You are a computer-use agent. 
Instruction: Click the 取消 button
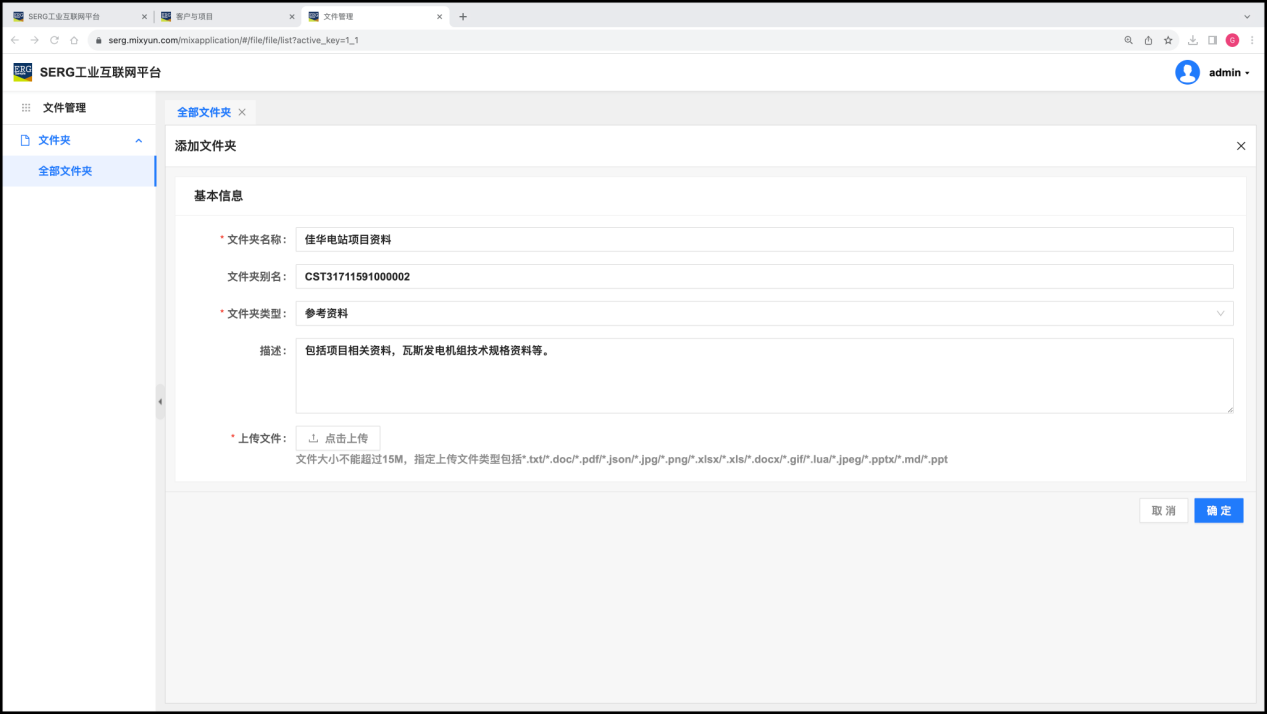click(1163, 511)
